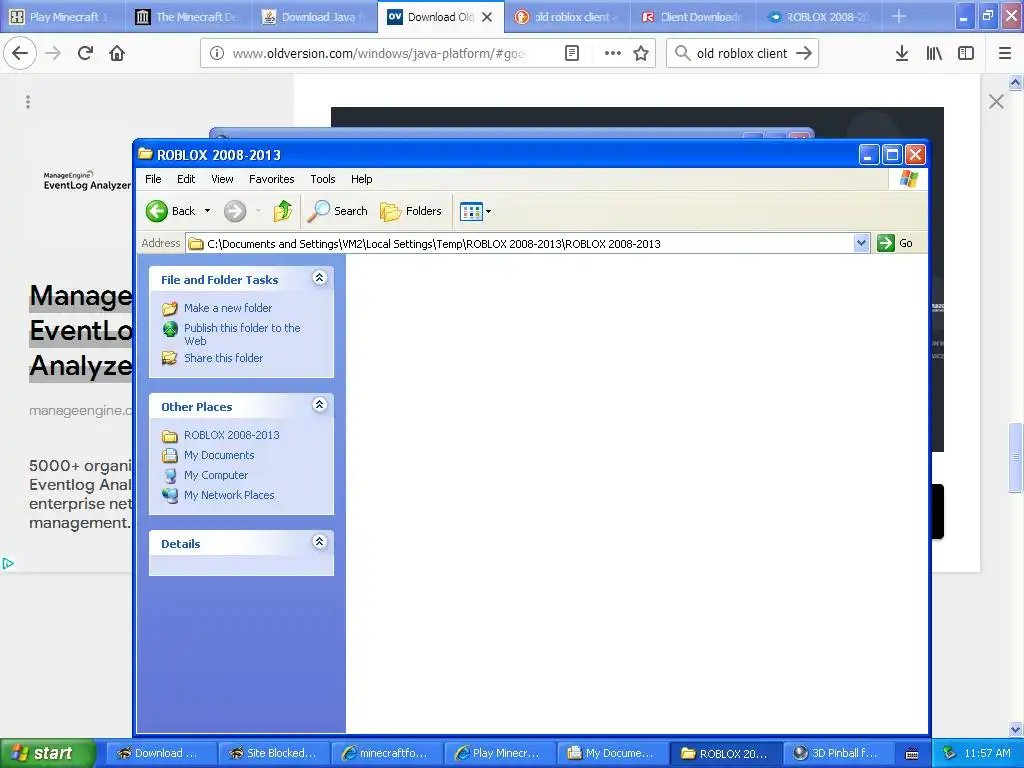Screen dimensions: 1024x768
Task: Click the Firefox search box
Action: (742, 54)
